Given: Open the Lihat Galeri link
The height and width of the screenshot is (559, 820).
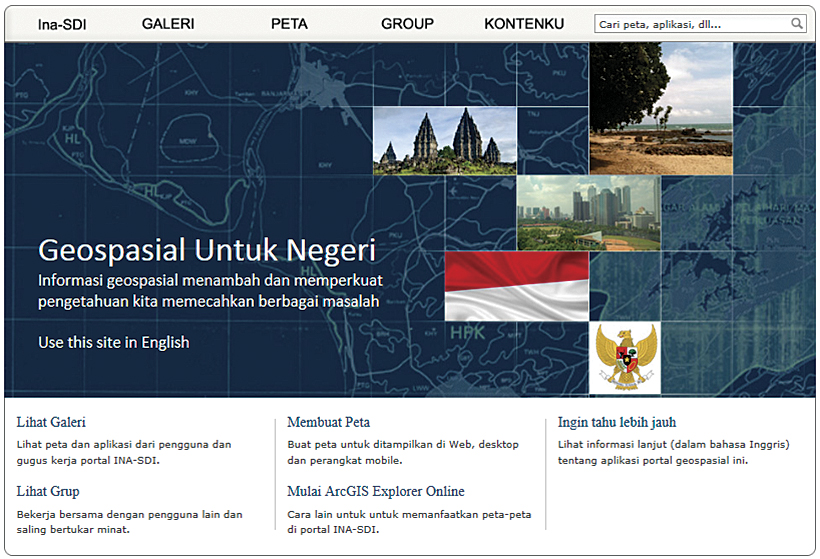Looking at the screenshot, I should point(51,422).
